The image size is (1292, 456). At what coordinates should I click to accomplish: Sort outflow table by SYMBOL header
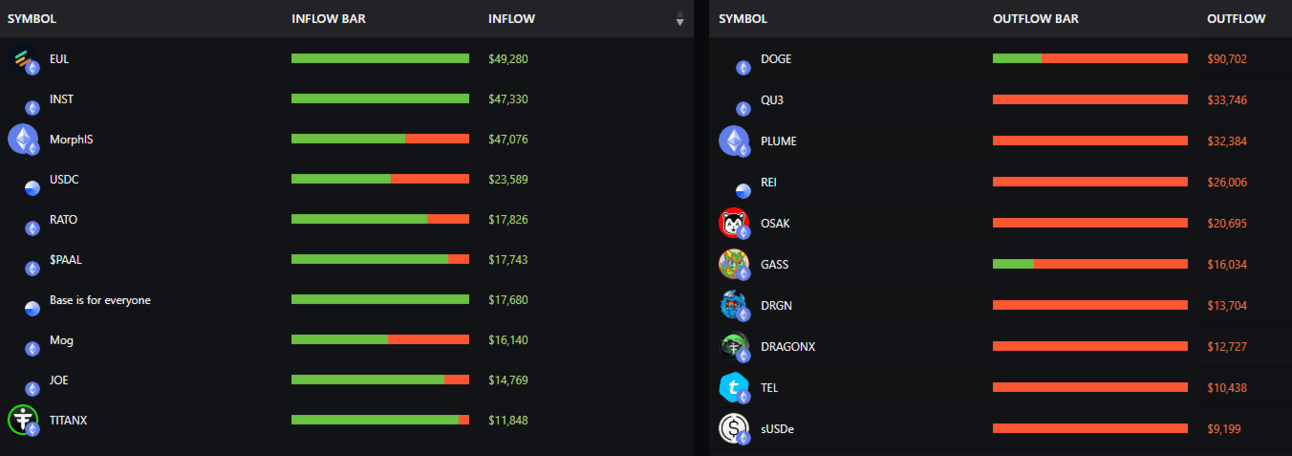tap(743, 19)
